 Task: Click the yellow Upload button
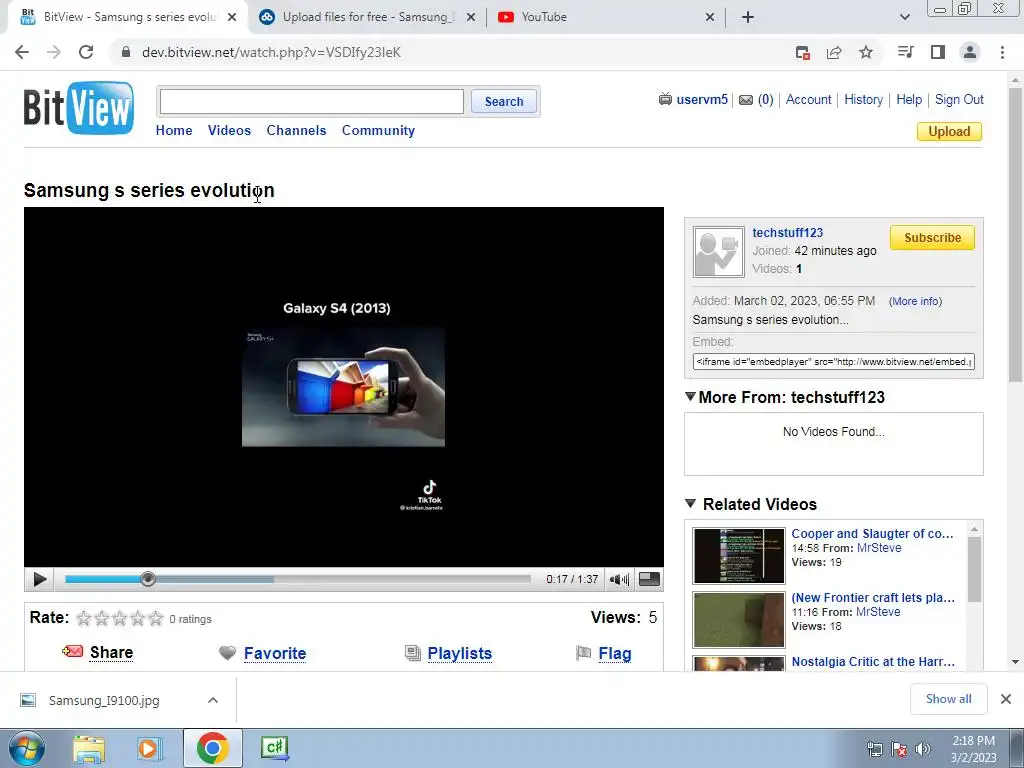(949, 131)
